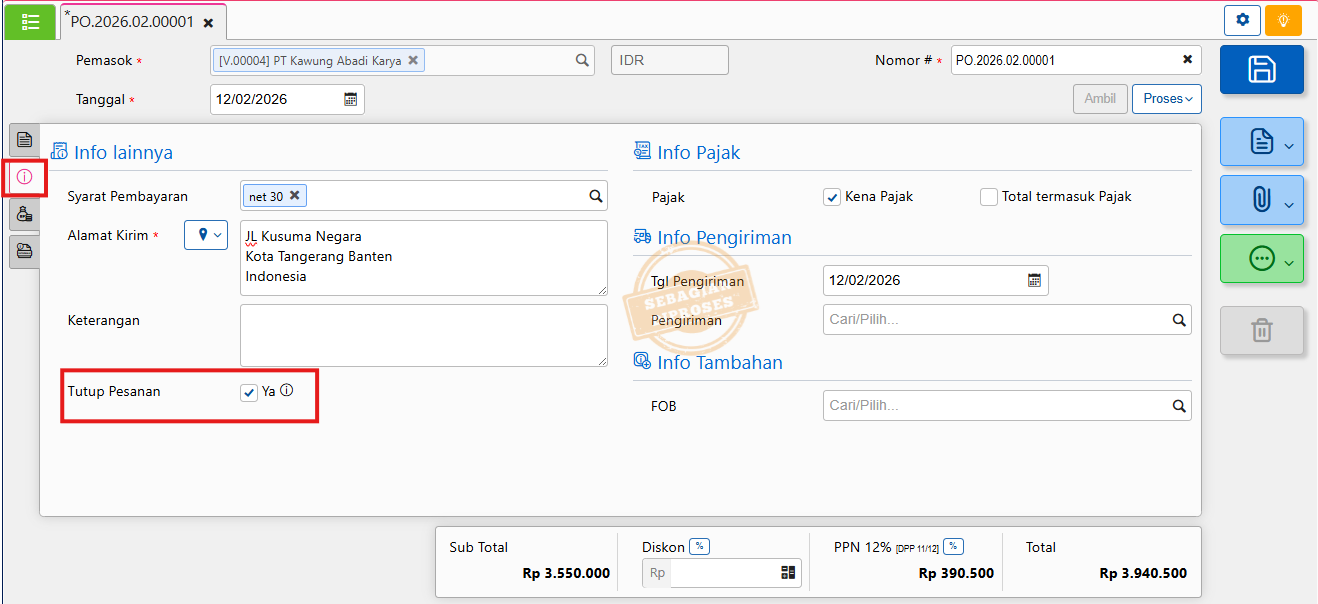Click the Ambil button
This screenshot has height=604, width=1318.
point(1099,99)
